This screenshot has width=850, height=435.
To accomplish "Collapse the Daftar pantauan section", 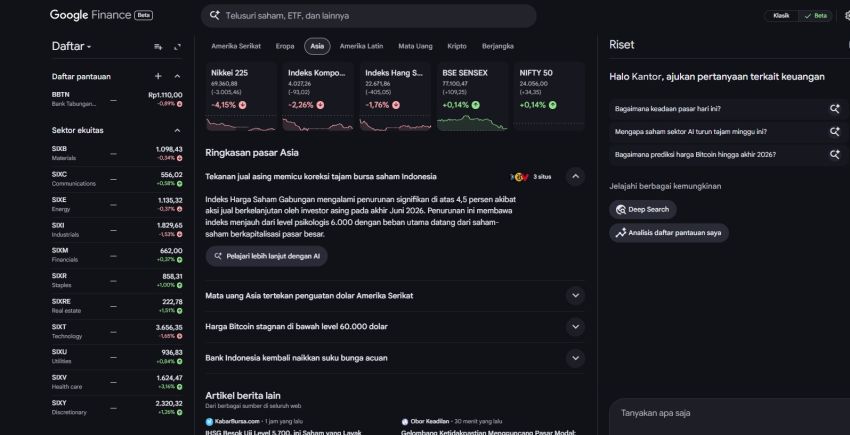I will 177,76.
